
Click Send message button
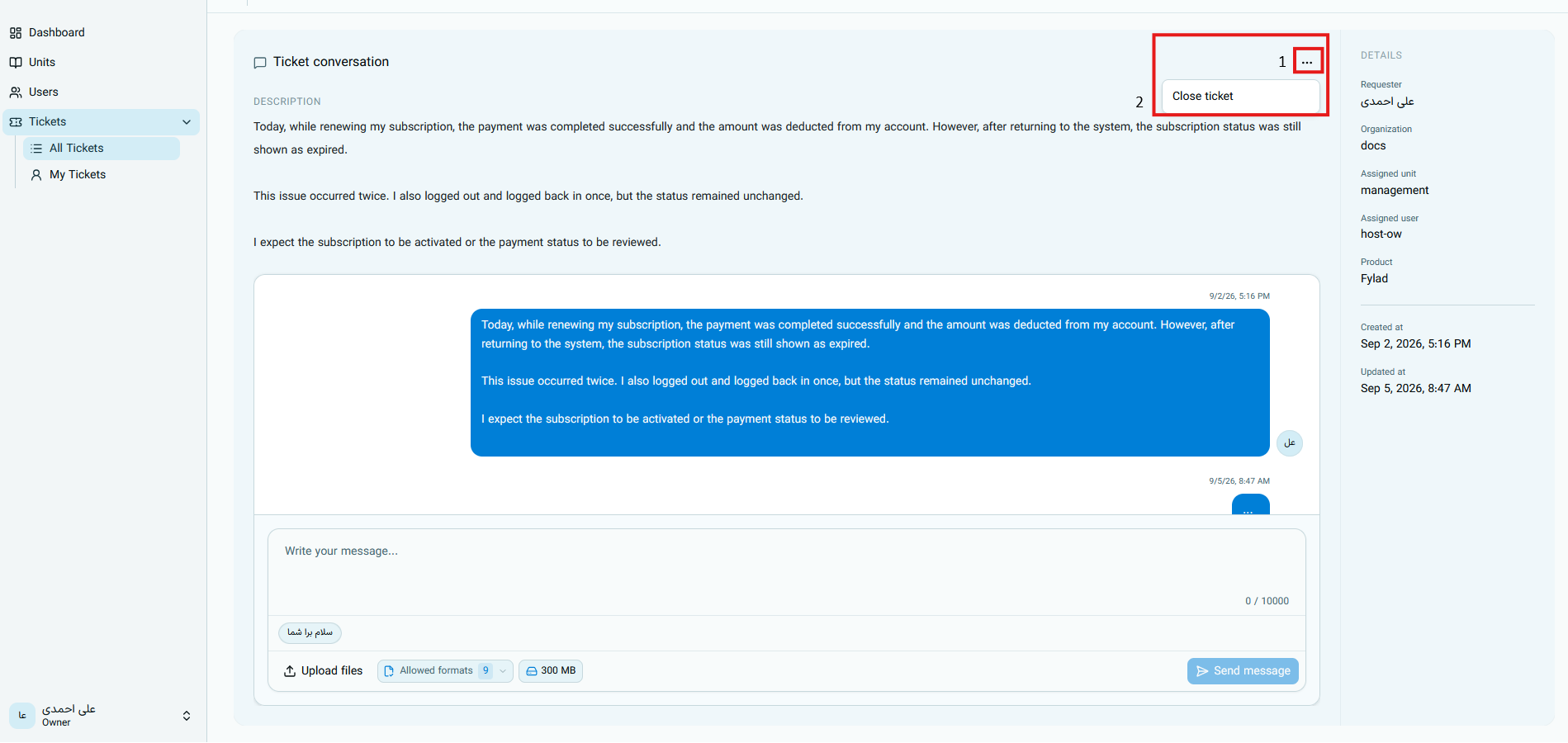(x=1243, y=670)
